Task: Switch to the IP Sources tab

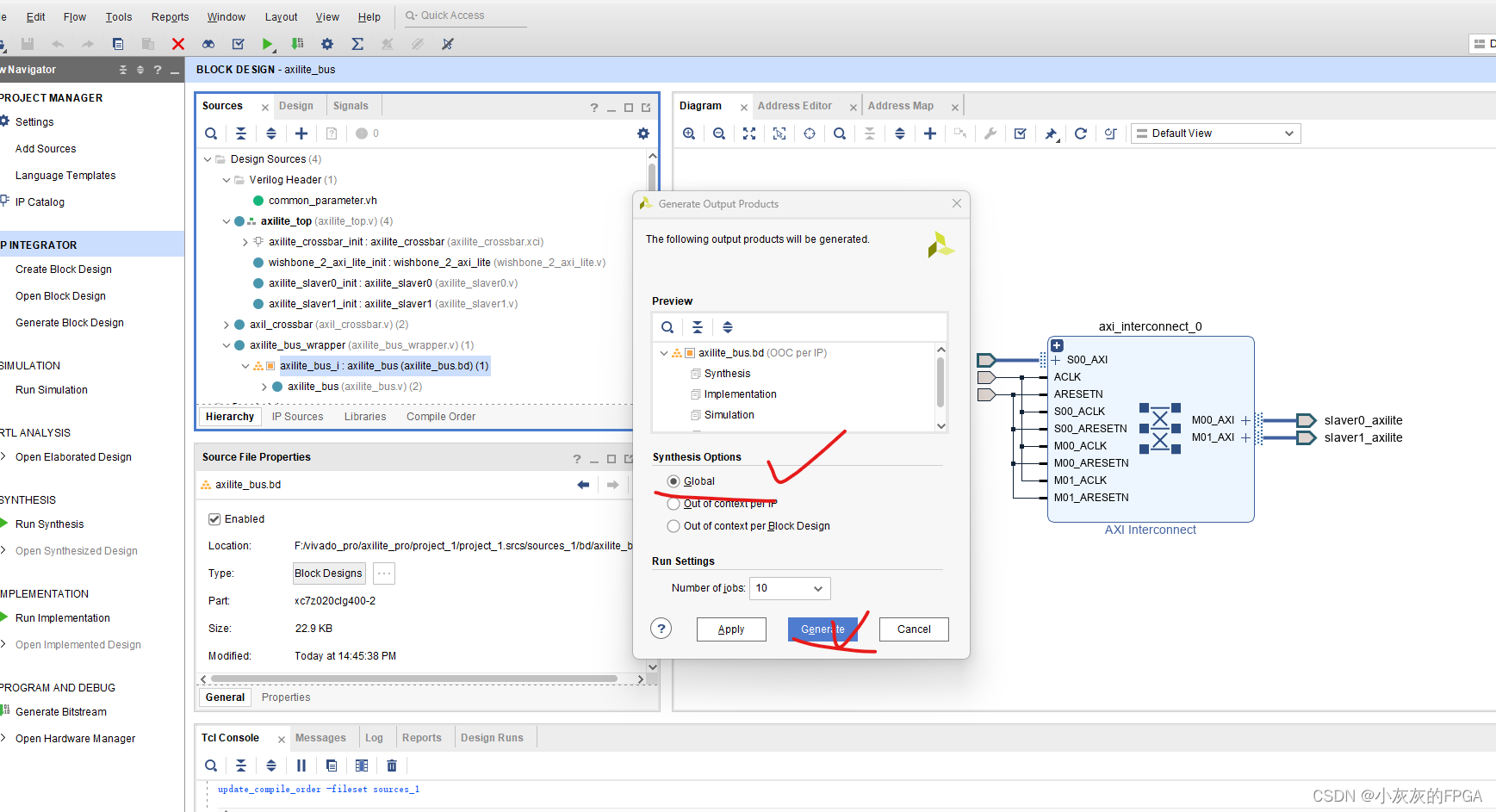Action: 298,417
